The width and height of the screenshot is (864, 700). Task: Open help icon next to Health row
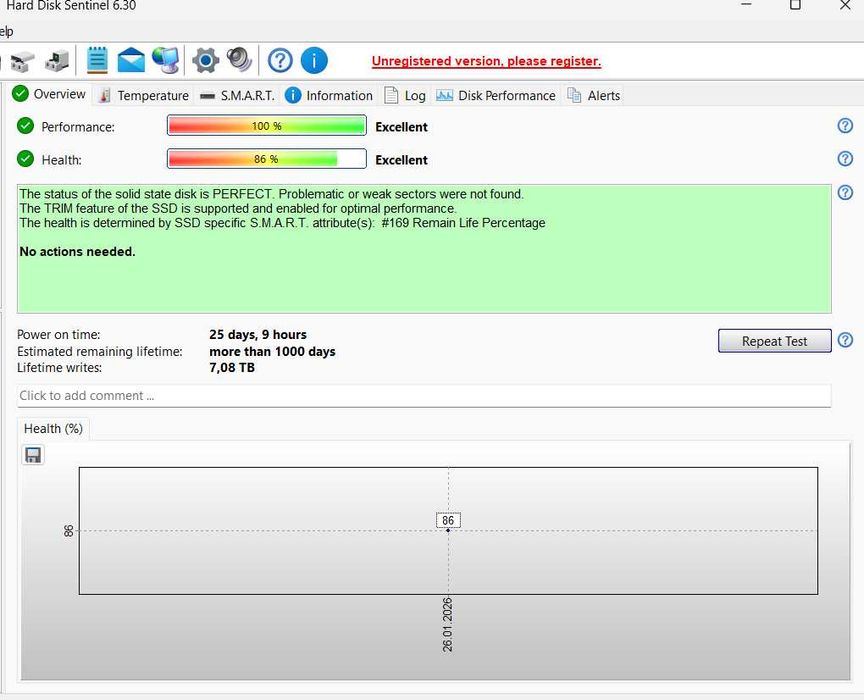[845, 159]
